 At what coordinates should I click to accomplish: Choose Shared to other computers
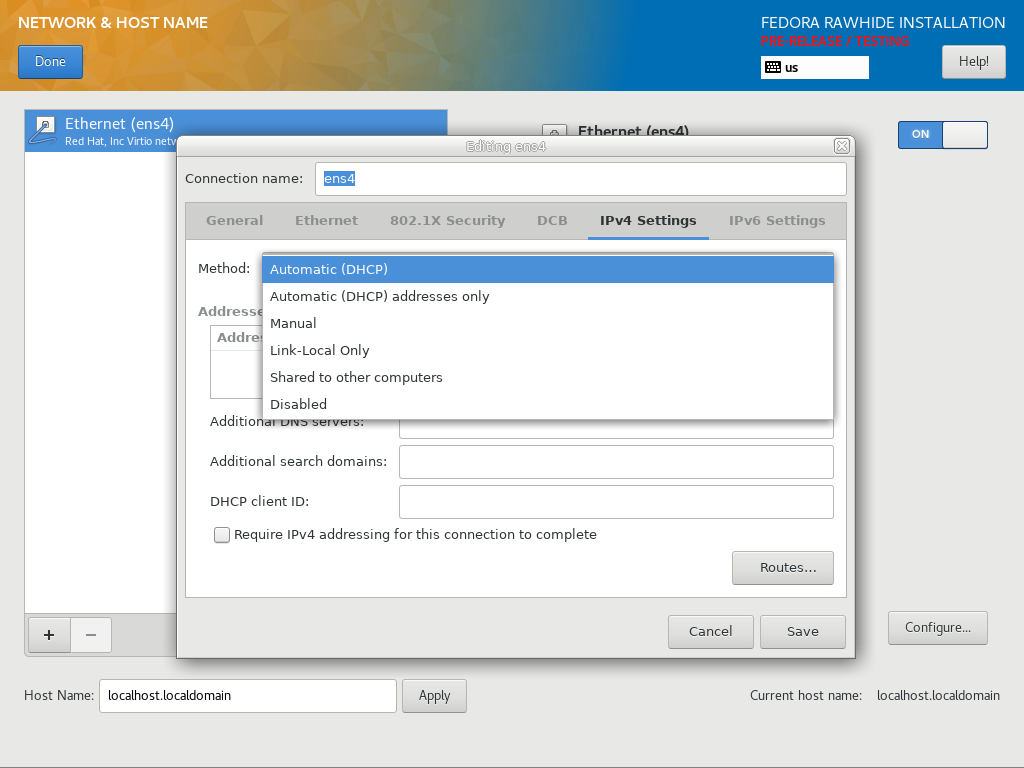548,377
